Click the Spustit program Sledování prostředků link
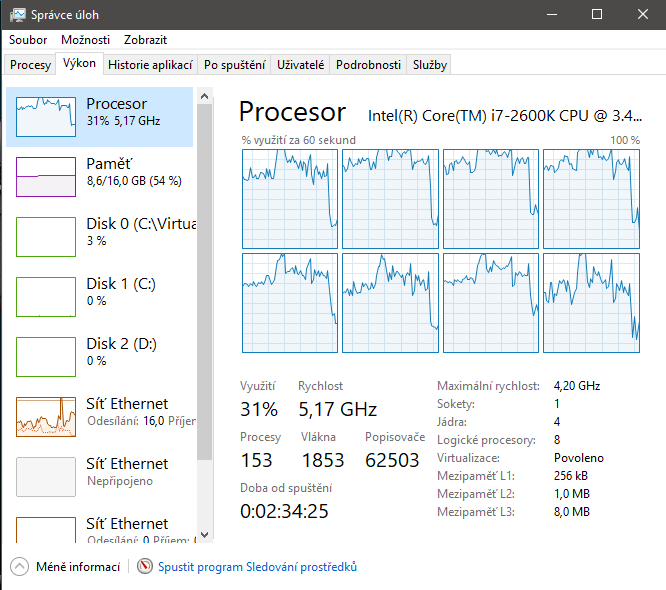The image size is (666, 590). pos(257,567)
